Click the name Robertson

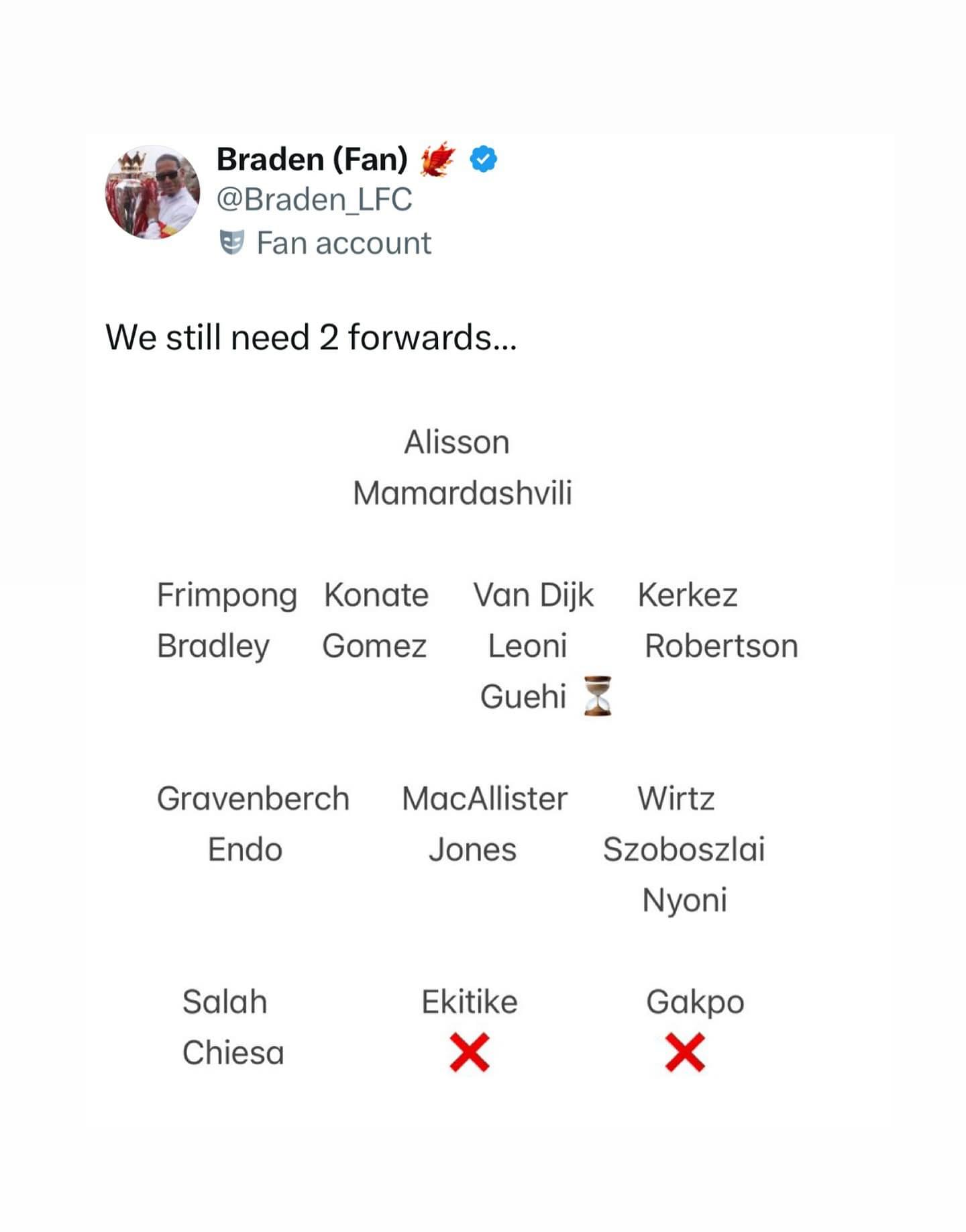(721, 646)
